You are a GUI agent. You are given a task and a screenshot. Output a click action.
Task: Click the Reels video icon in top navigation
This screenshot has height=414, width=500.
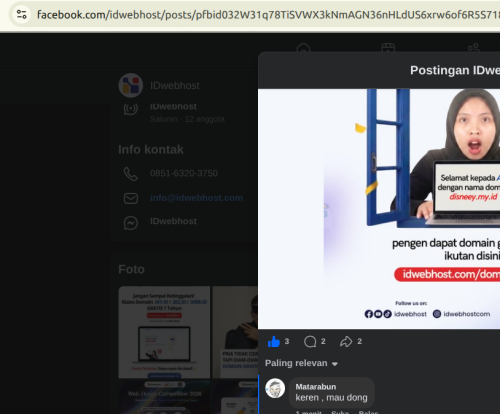[x=388, y=48]
